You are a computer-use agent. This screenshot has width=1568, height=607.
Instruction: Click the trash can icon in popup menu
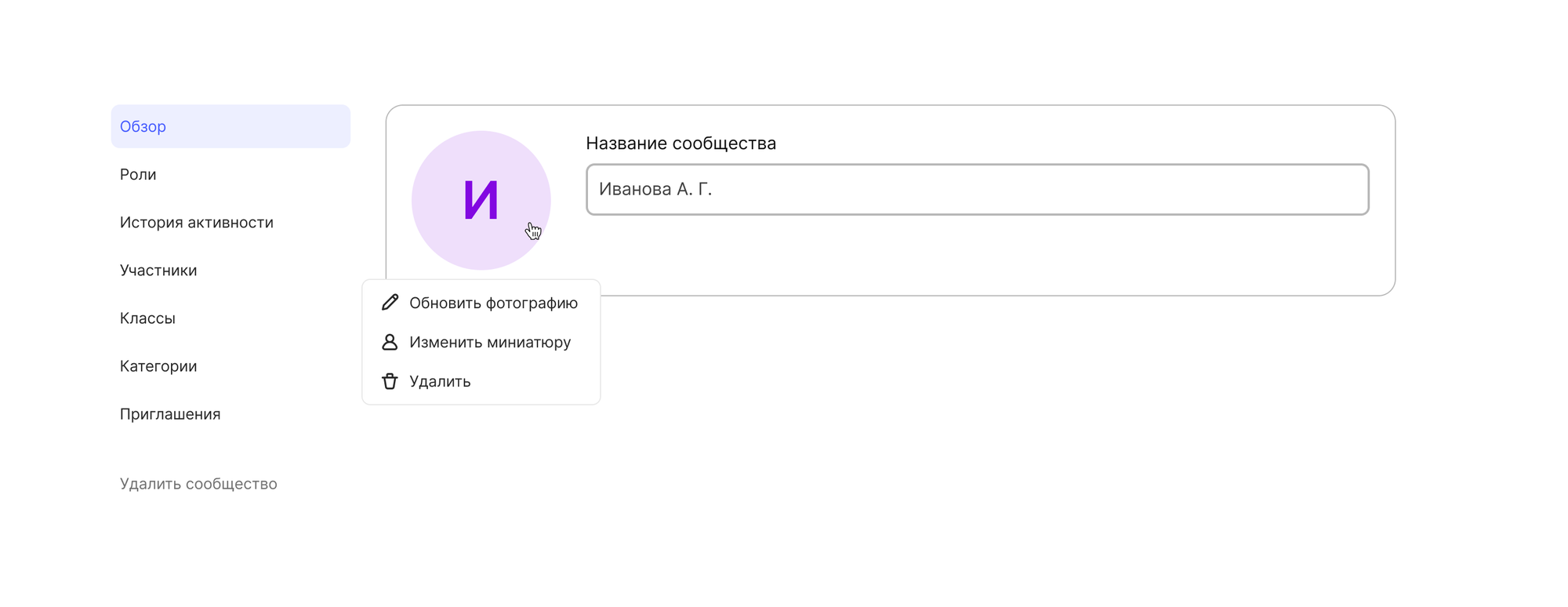(x=390, y=381)
